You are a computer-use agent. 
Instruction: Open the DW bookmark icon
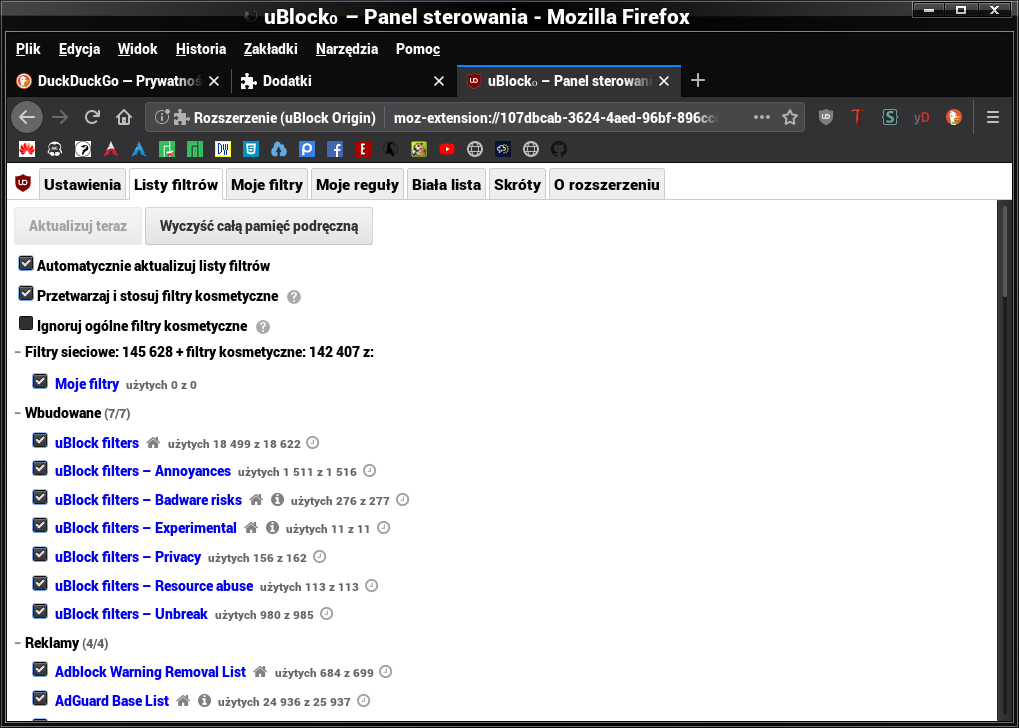click(x=223, y=150)
